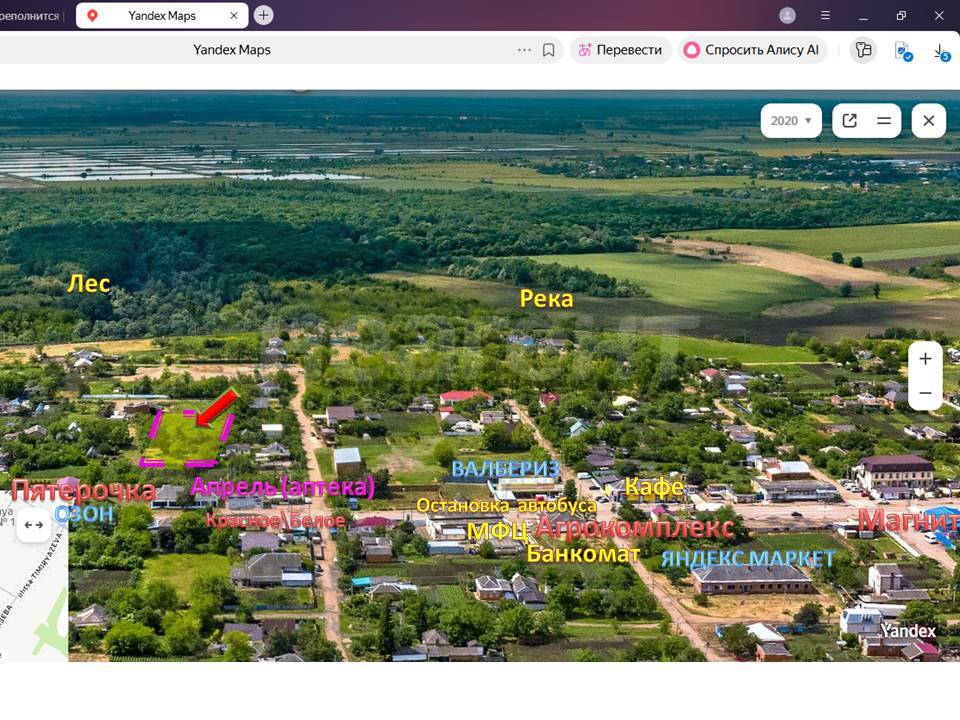Screen dimensions: 960x720
Task: Open the 2020 panorama year dropdown
Action: [791, 121]
